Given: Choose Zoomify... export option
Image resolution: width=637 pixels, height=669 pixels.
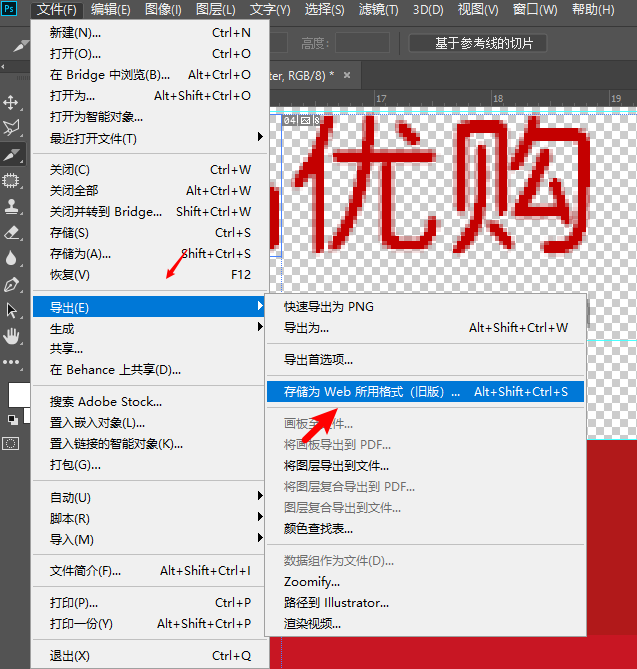Looking at the screenshot, I should [425, 582].
